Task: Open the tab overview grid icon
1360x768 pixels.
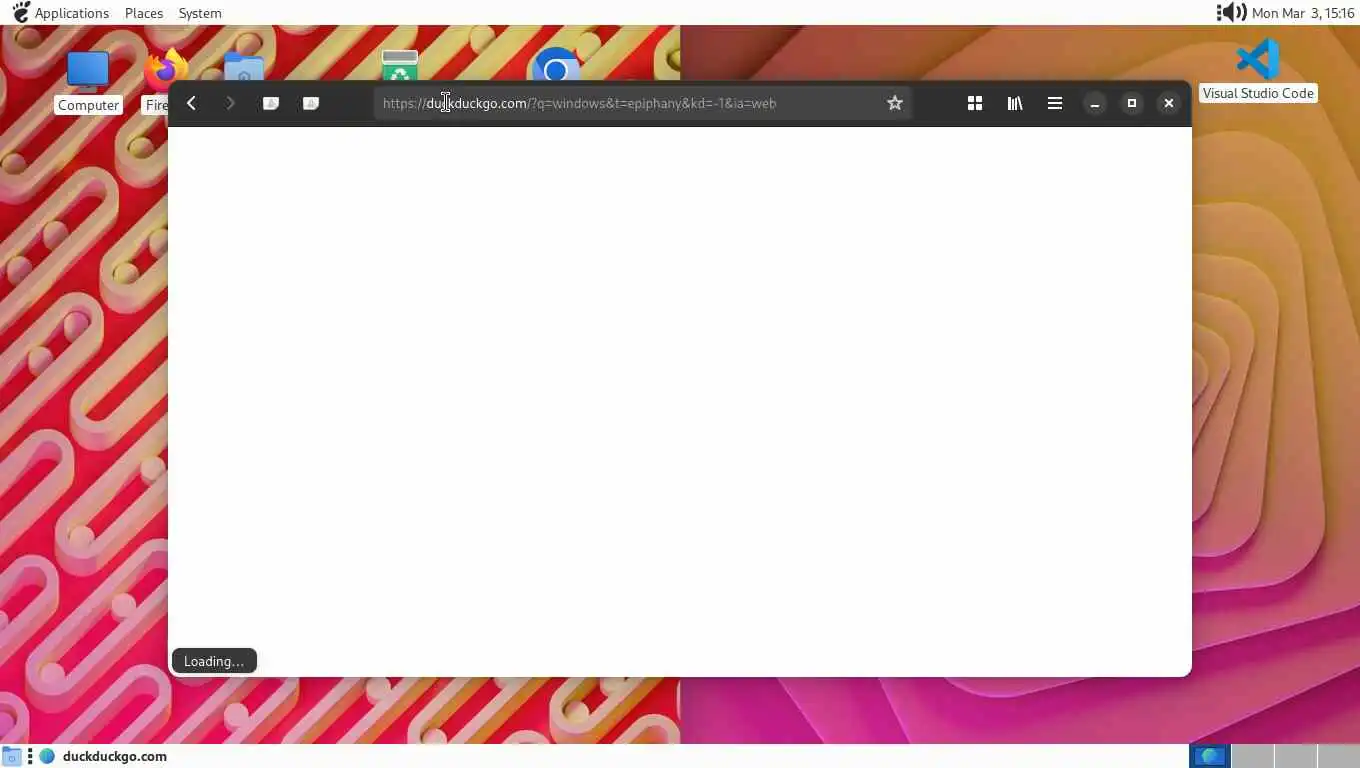Action: pos(975,103)
